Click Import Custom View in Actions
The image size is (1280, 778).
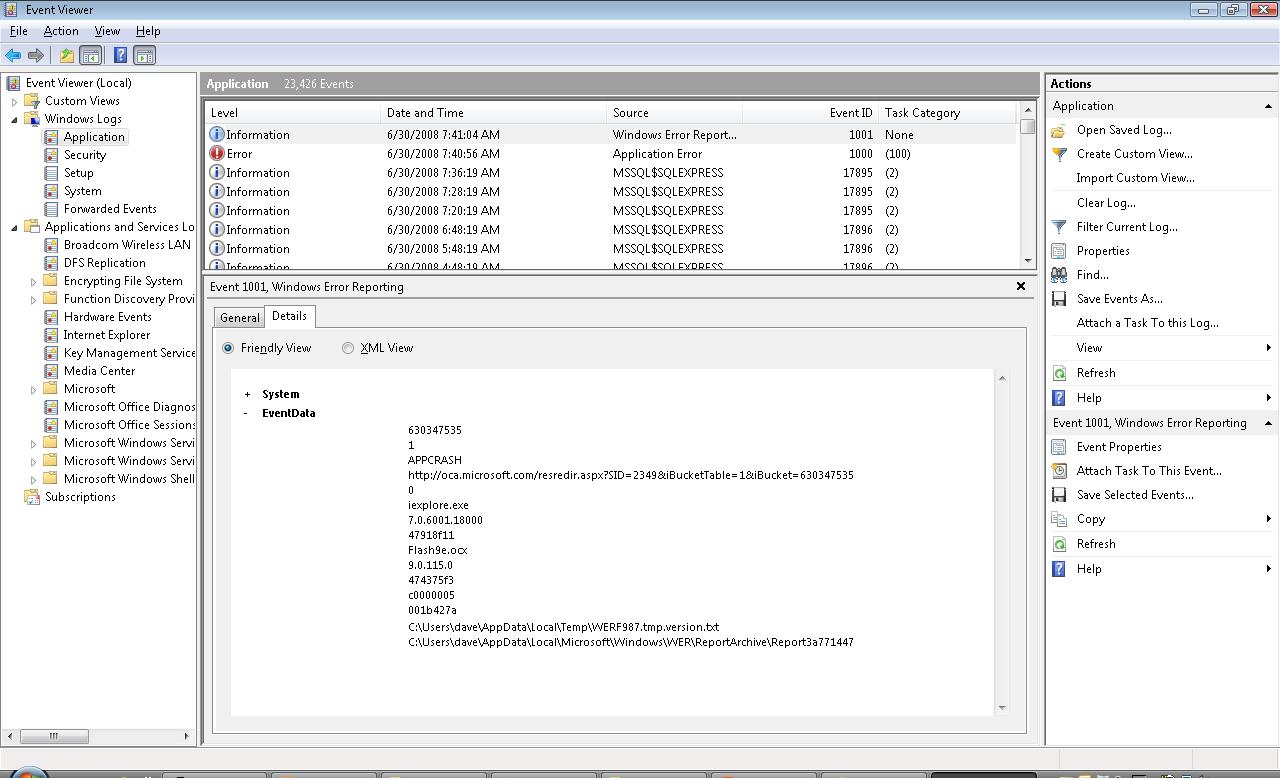(x=1135, y=178)
